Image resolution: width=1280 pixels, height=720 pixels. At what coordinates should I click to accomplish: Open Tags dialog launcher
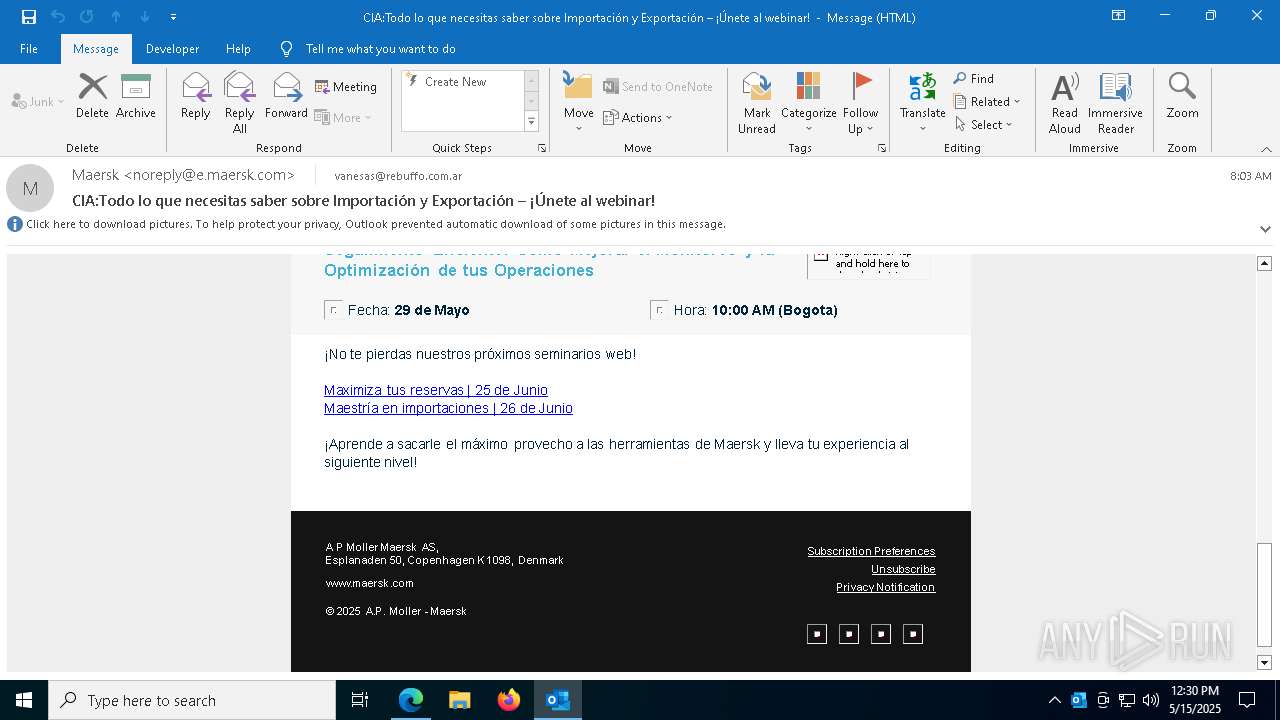pyautogui.click(x=882, y=148)
